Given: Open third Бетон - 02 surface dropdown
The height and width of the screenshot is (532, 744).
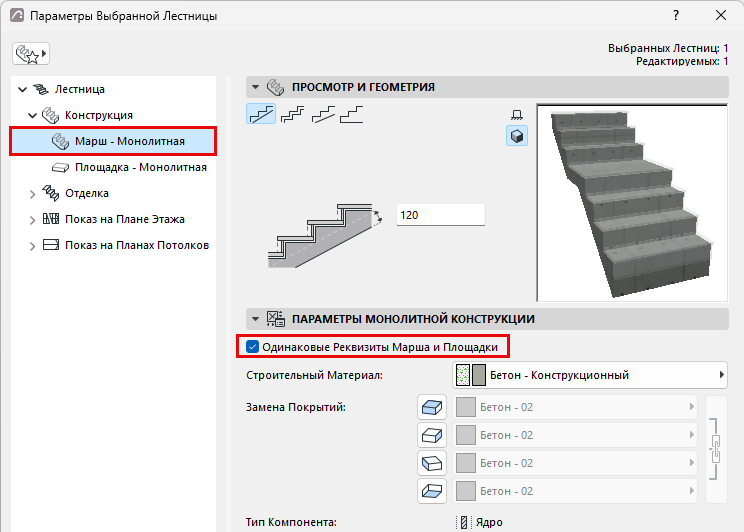Looking at the screenshot, I should pyautogui.click(x=575, y=463).
